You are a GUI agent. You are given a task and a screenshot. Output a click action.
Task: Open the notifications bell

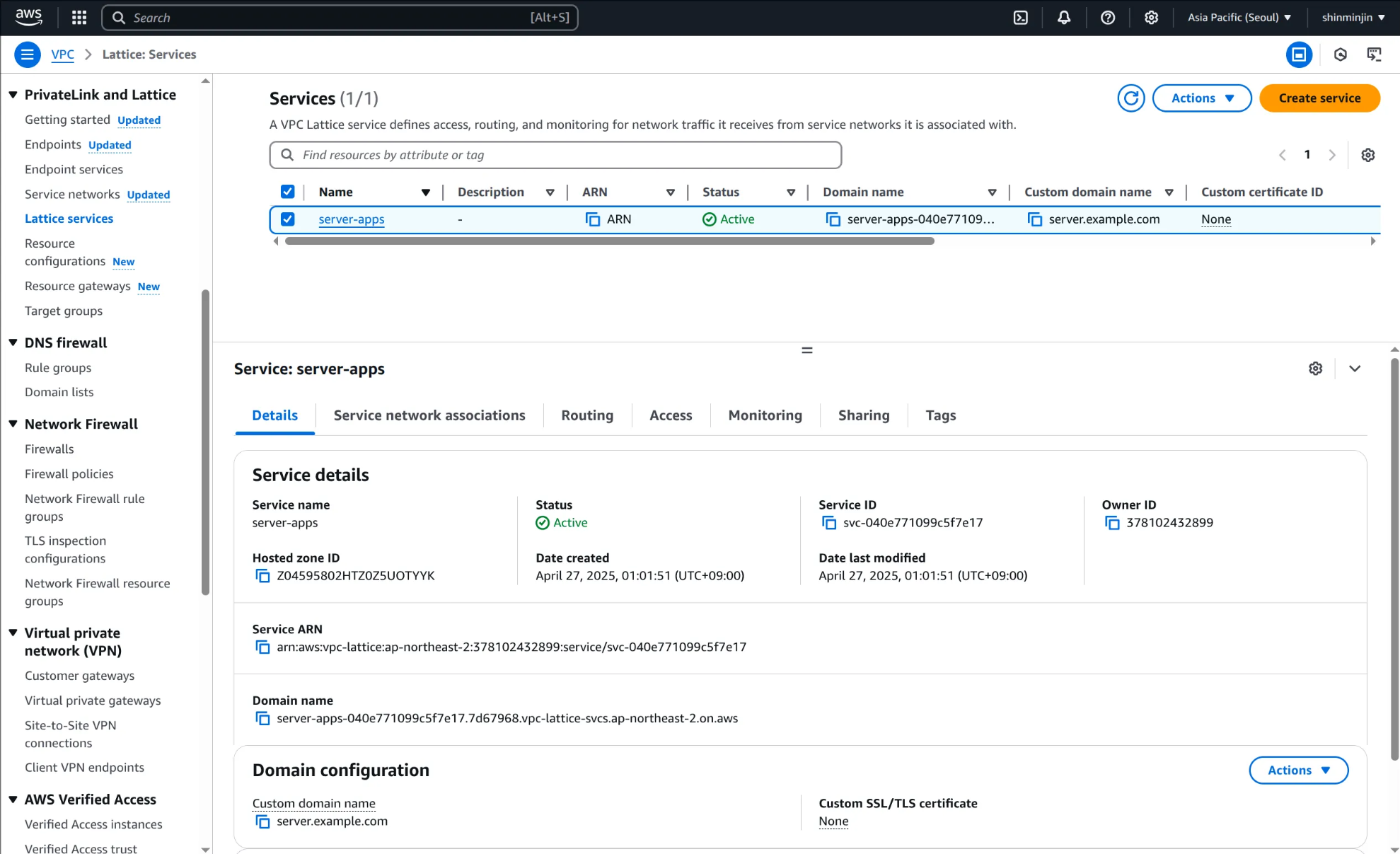1064,18
